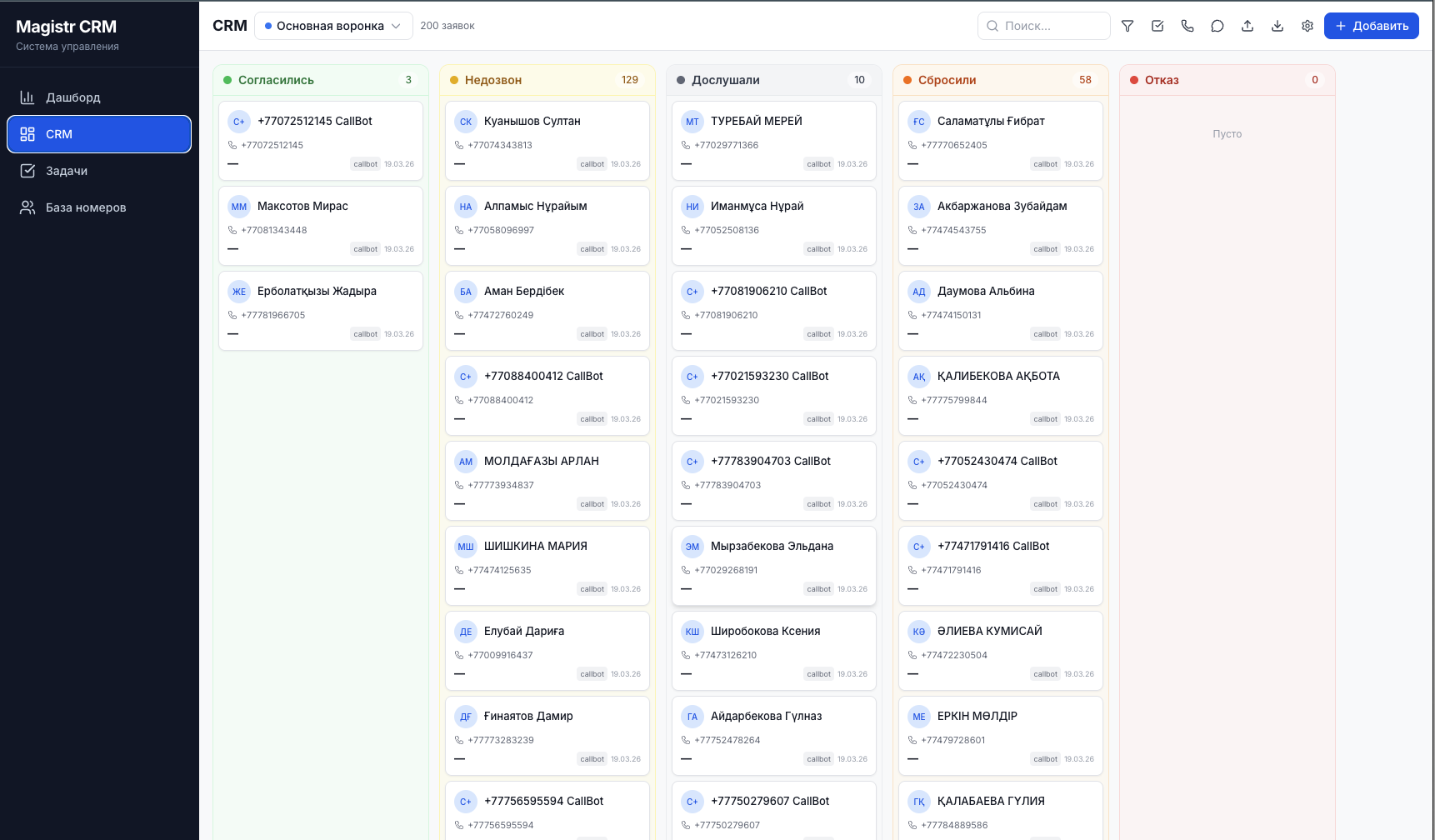Click the phone call icon in toolbar
The height and width of the screenshot is (840, 1435).
pyautogui.click(x=1187, y=26)
